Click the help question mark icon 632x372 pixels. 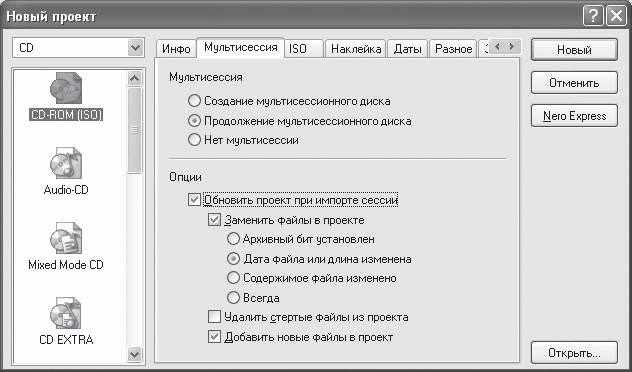pyautogui.click(x=593, y=17)
